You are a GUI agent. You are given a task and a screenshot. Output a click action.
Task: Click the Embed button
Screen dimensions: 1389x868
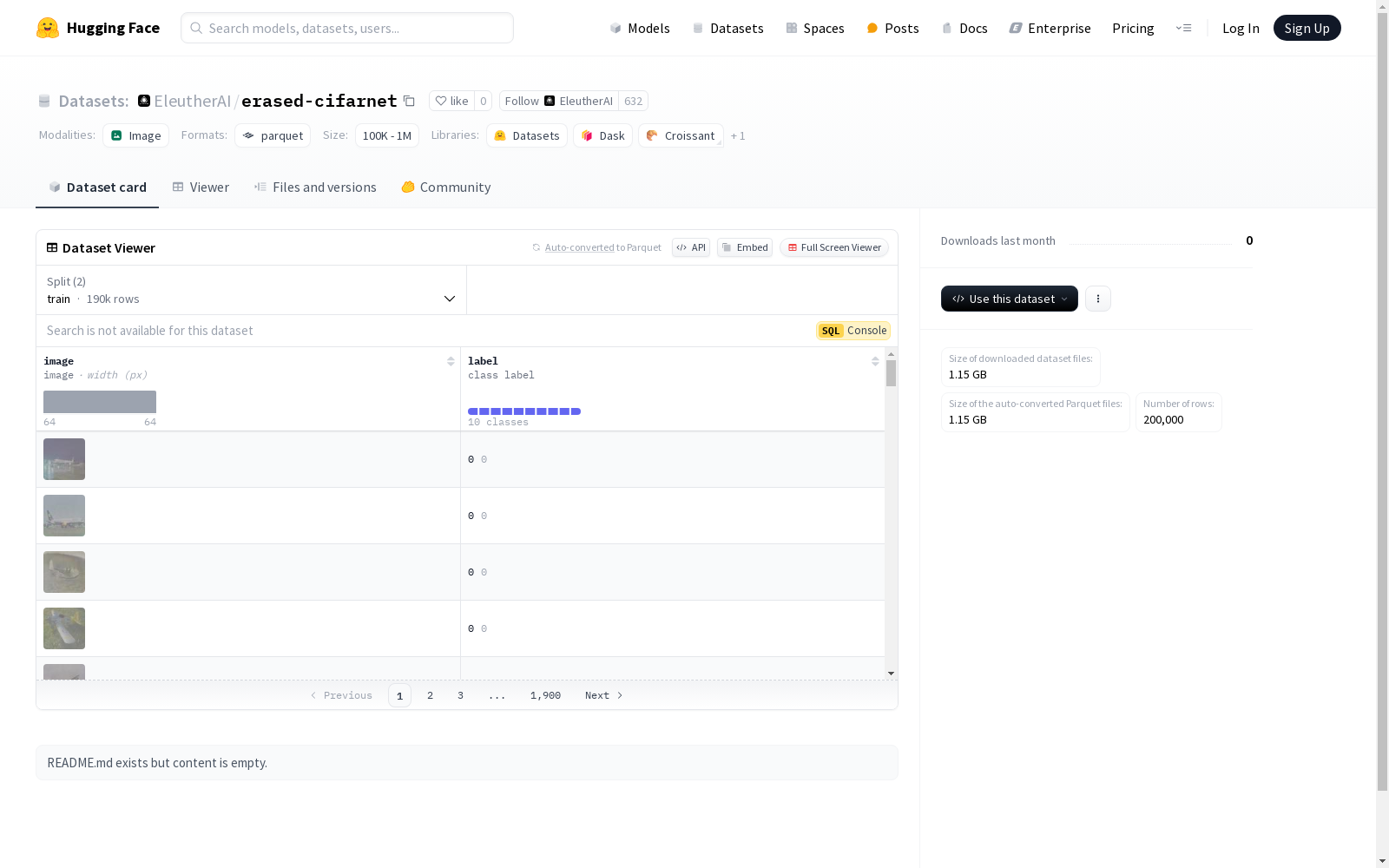(745, 247)
